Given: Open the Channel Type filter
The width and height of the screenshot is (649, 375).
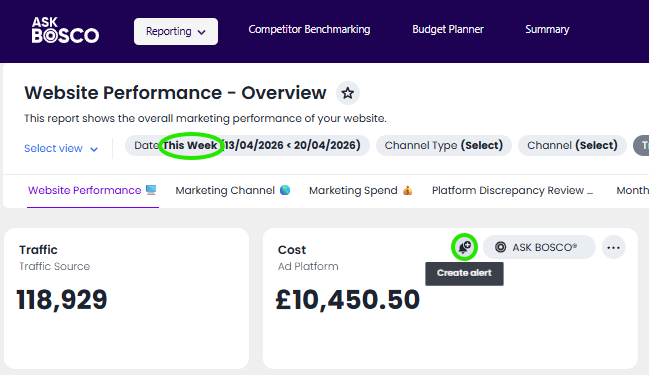Looking at the screenshot, I should (x=444, y=145).
